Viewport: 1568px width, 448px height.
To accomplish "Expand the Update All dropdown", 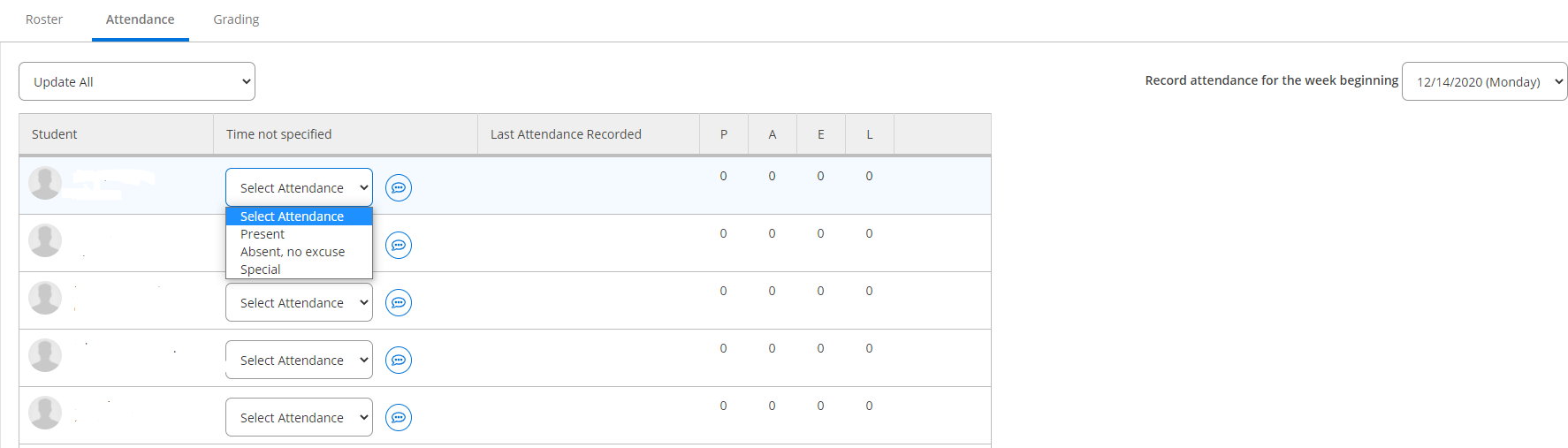I will (x=137, y=81).
